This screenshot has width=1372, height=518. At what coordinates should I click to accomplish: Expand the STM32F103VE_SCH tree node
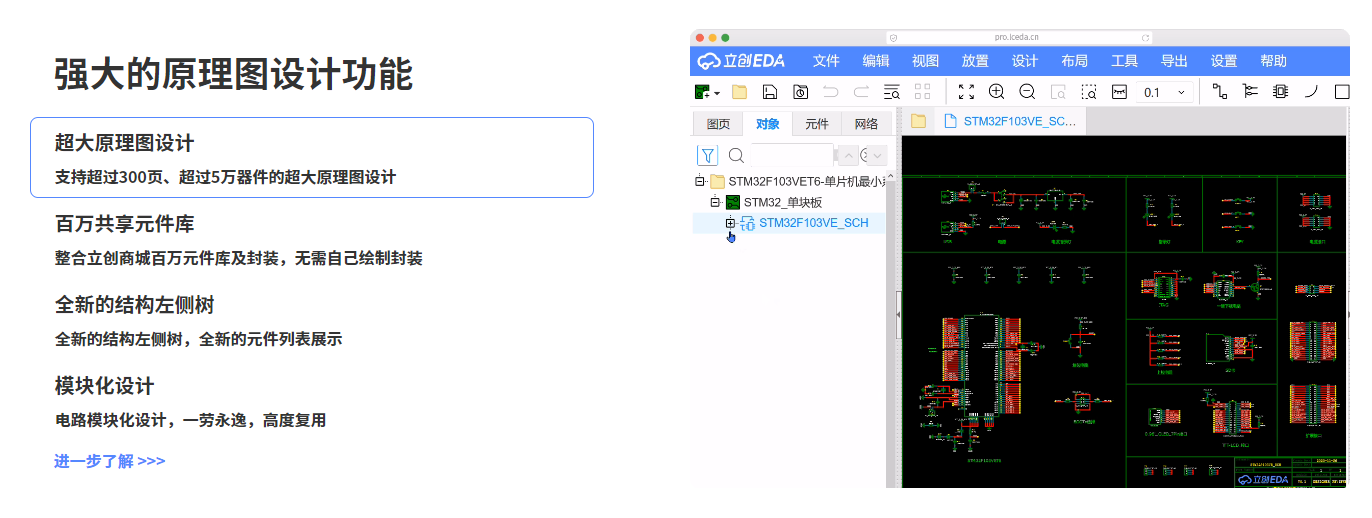coord(731,223)
